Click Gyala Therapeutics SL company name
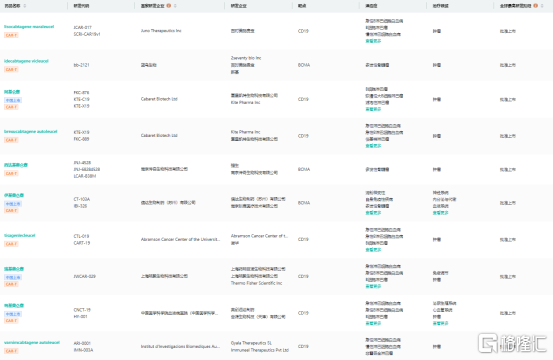Viewport: 553px width, 360px height. tap(251, 343)
